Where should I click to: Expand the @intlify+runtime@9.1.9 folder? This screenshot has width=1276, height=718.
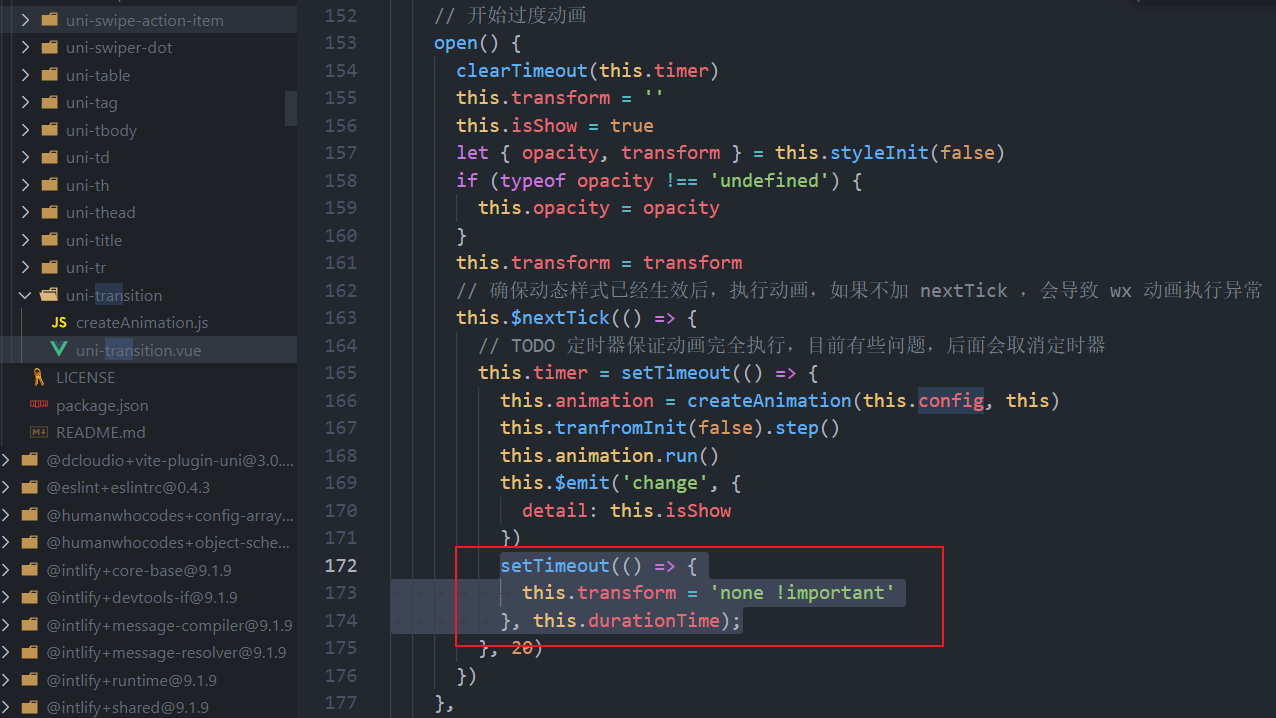point(8,679)
